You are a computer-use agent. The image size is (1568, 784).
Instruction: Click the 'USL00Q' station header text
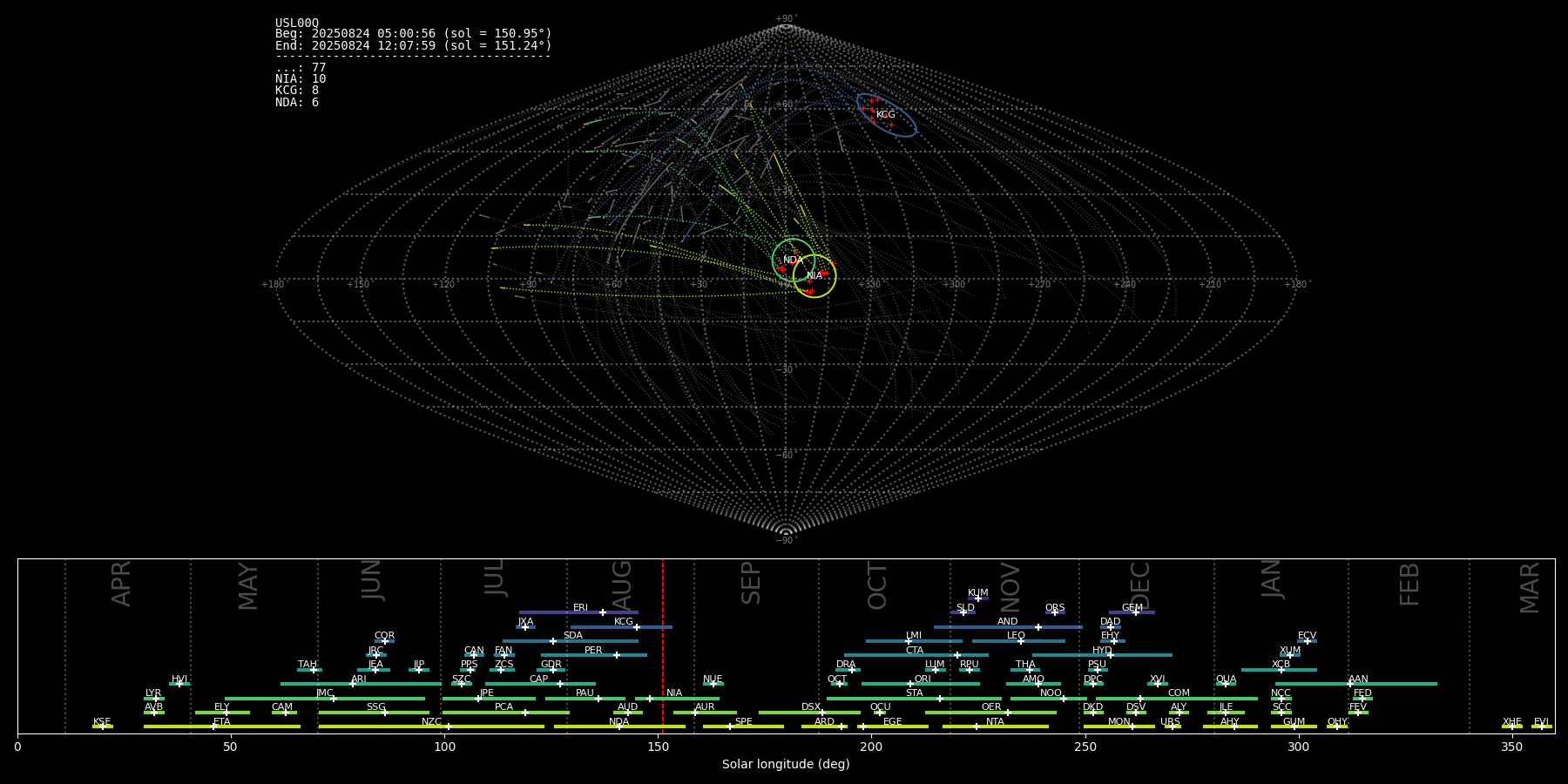[x=297, y=24]
